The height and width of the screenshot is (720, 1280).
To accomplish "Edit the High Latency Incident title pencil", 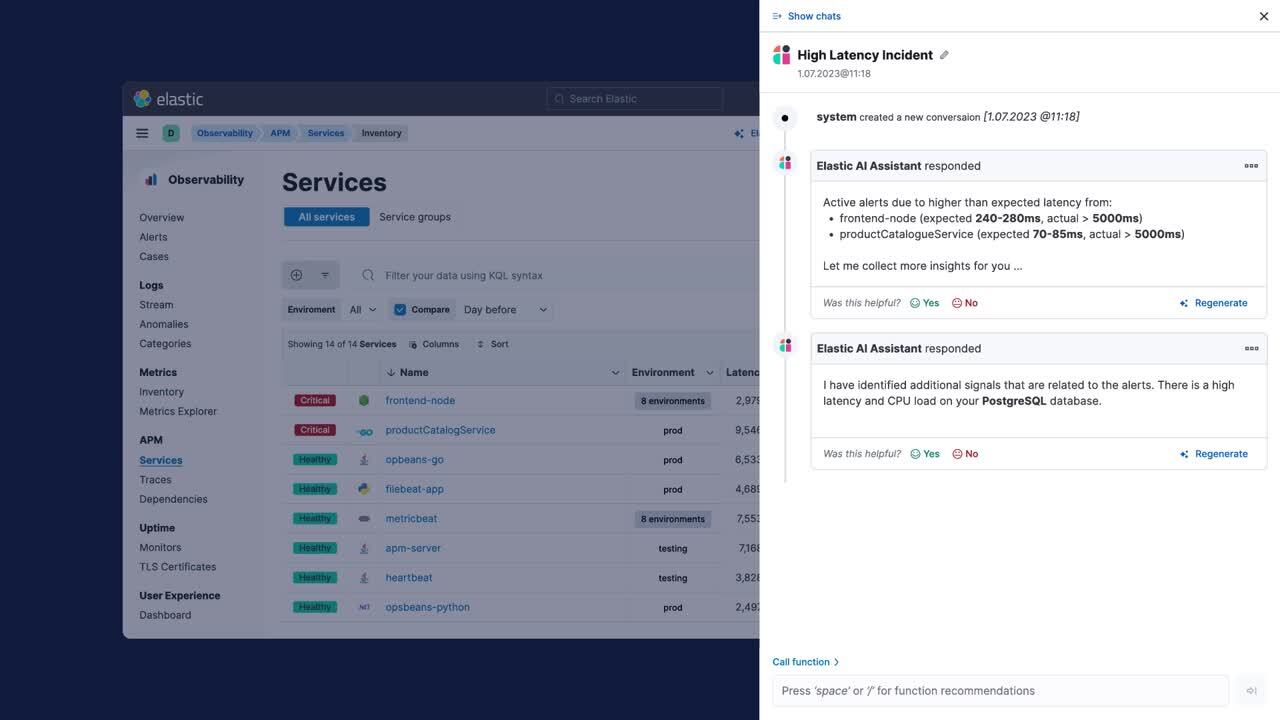I will (x=944, y=55).
